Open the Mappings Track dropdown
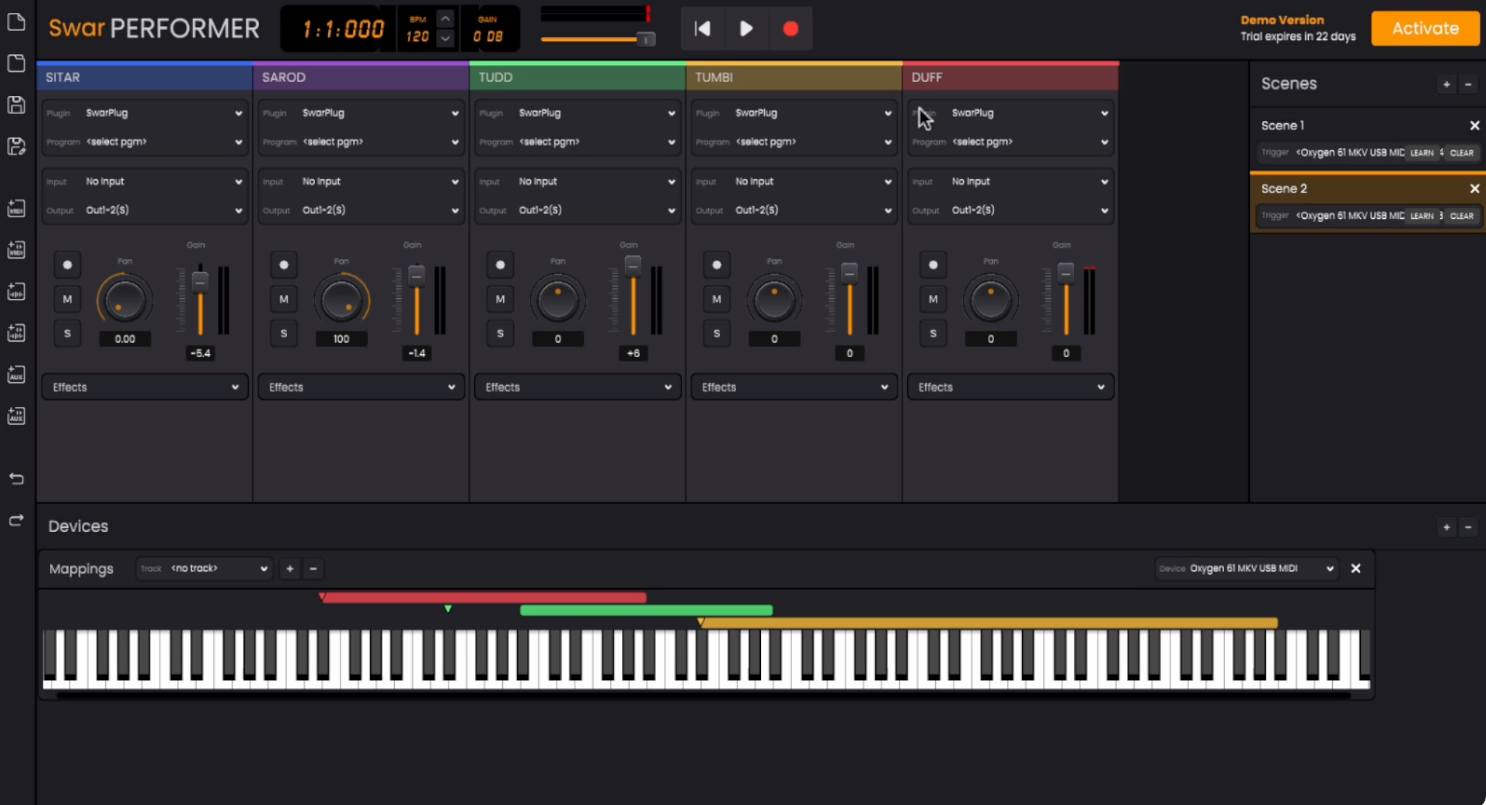The image size is (1486, 805). [x=204, y=569]
